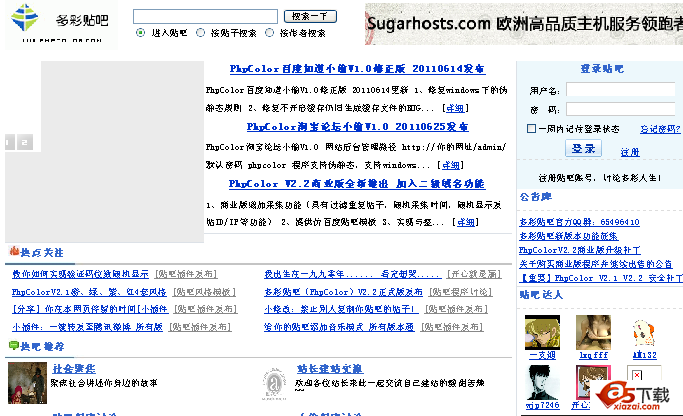Open PhpColor V2.2商业版全新推出 headline
The width and height of the screenshot is (683, 416).
[x=357, y=184]
